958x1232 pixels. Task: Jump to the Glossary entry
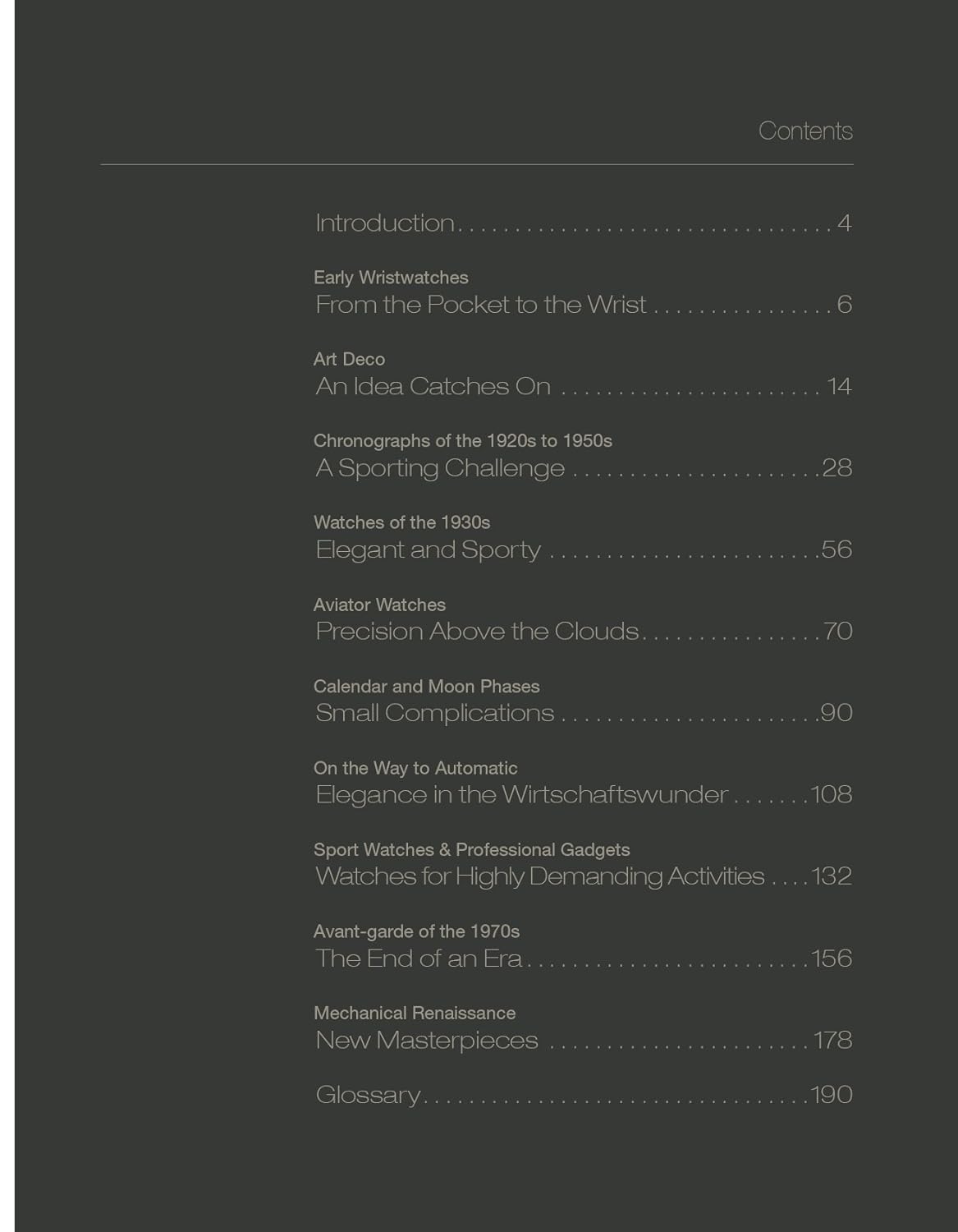pyautogui.click(x=368, y=1095)
